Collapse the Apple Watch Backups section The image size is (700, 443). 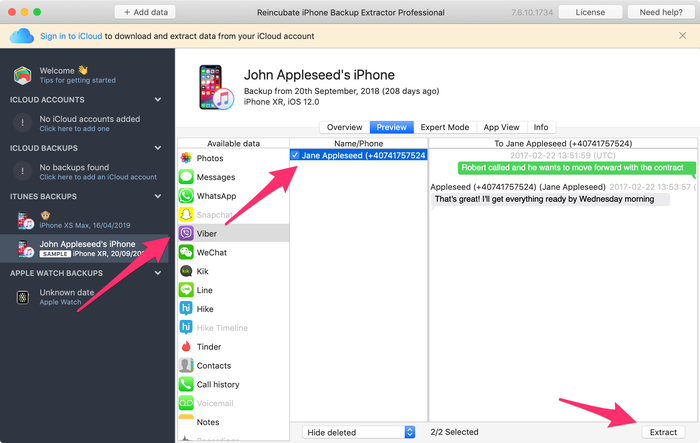tap(158, 272)
